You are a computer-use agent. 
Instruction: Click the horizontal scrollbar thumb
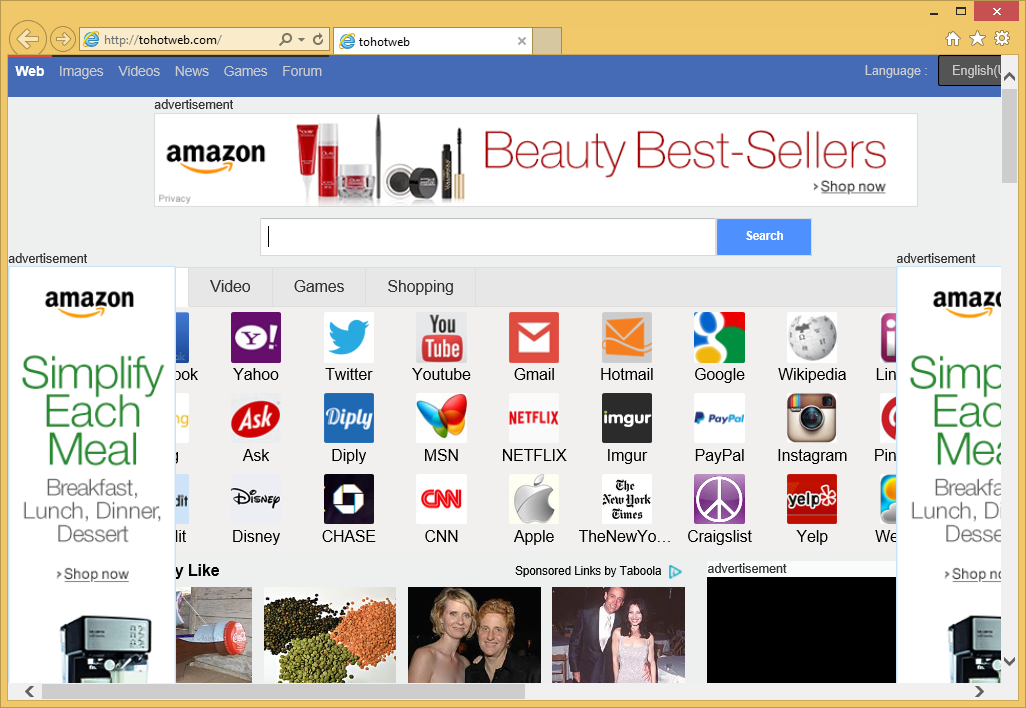click(283, 692)
